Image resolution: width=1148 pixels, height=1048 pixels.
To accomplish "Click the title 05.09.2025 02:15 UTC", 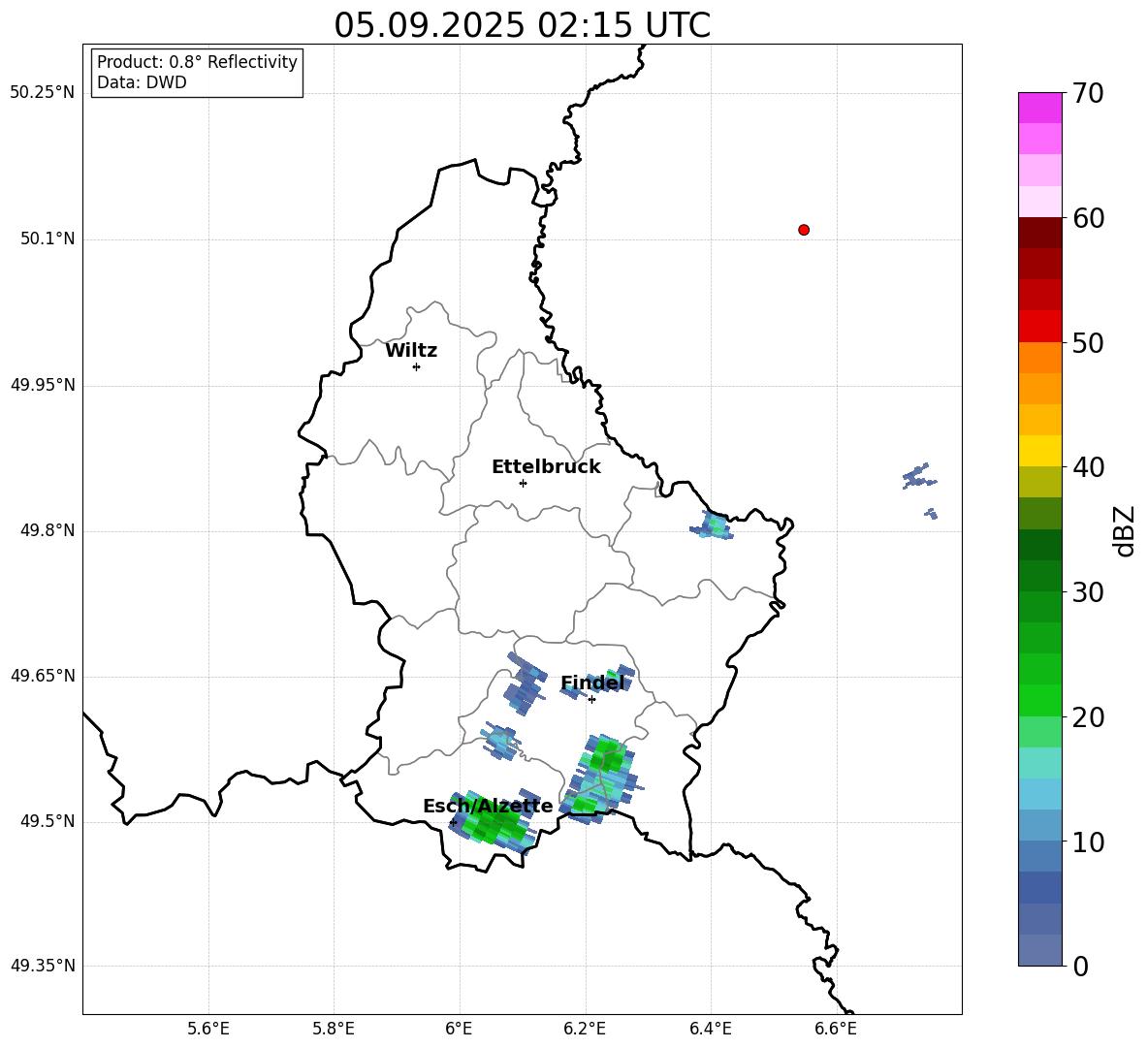I will click(x=522, y=25).
